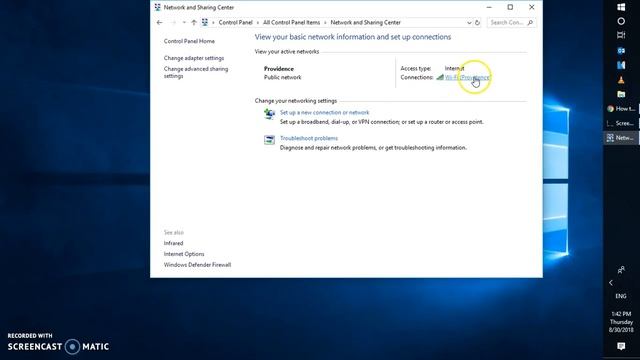Go to Control Panel Home

[x=189, y=41]
